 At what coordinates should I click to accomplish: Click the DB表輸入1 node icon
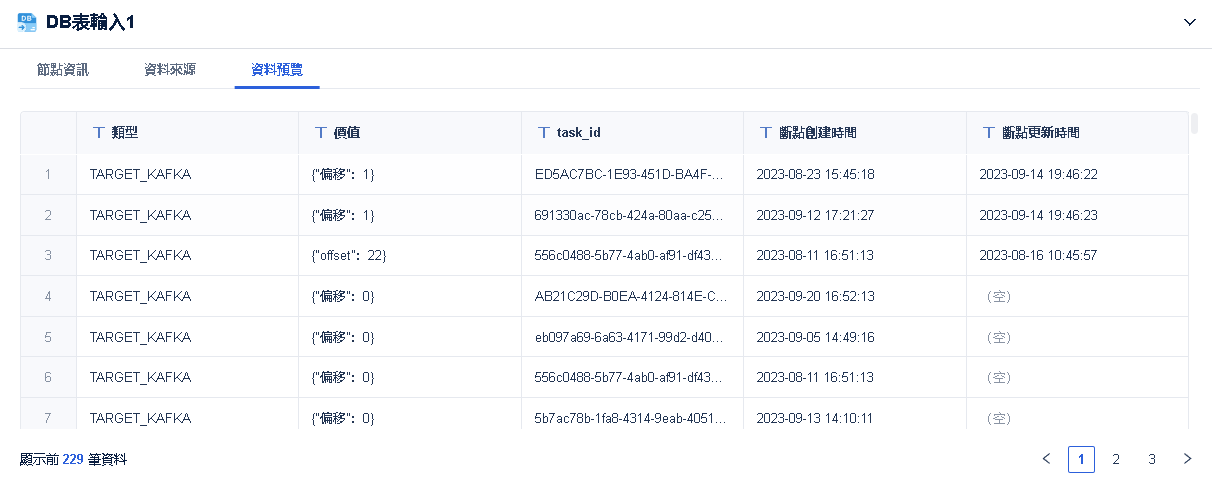coord(27,22)
